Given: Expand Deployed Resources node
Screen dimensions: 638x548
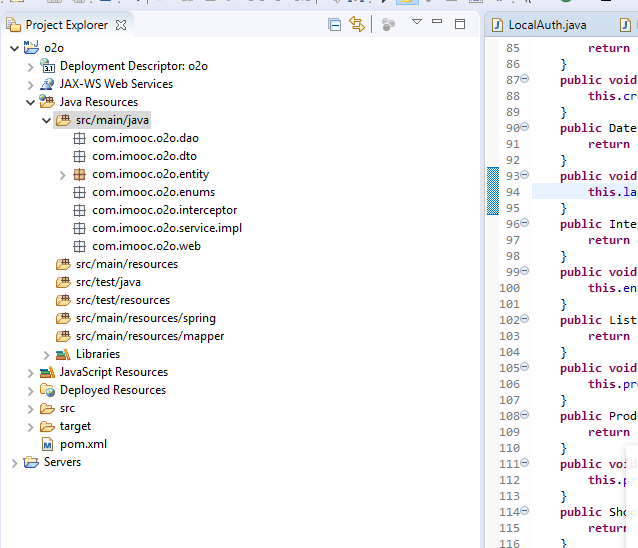Looking at the screenshot, I should pos(31,391).
